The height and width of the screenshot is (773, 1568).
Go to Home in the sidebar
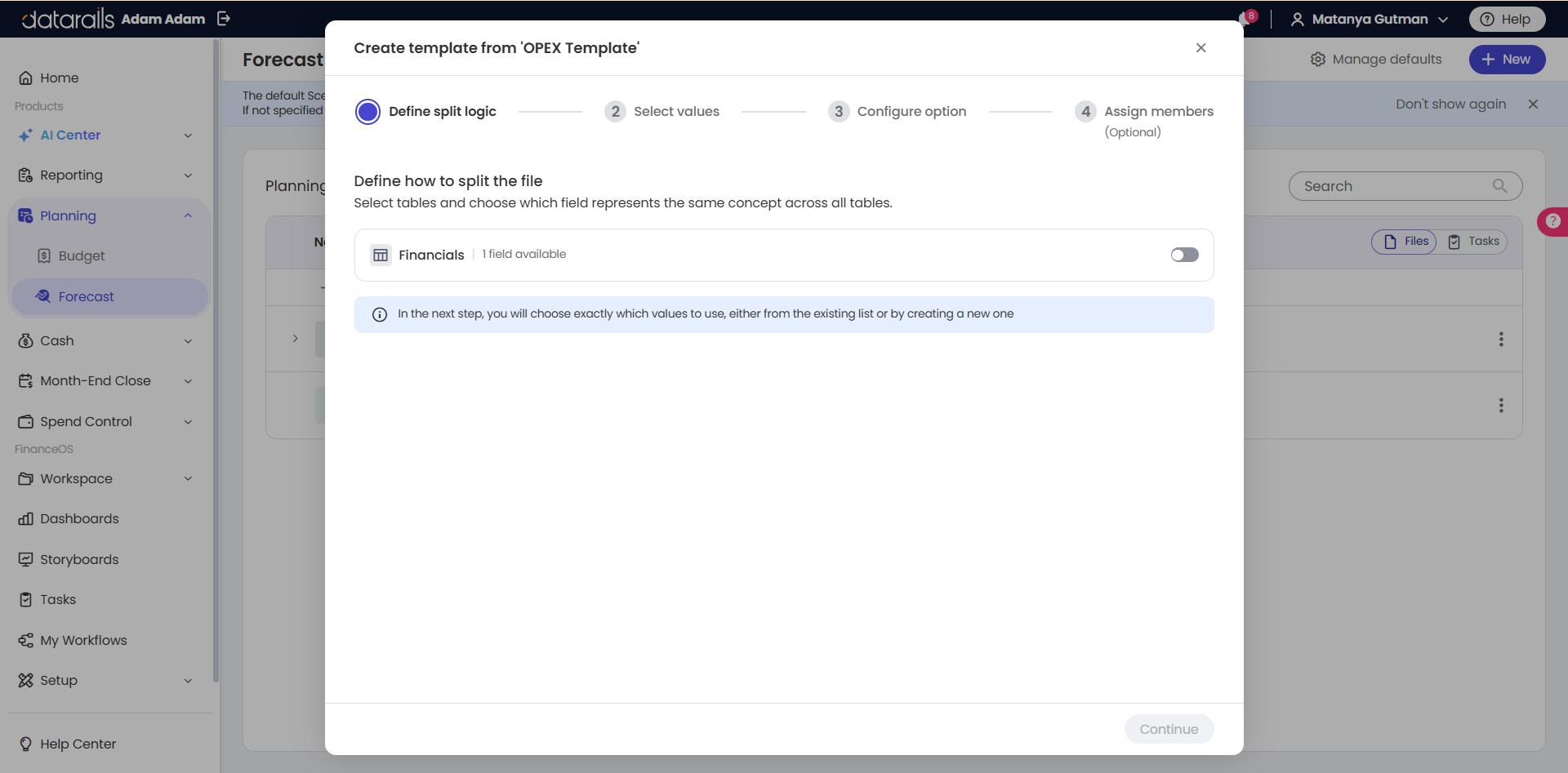tap(60, 78)
